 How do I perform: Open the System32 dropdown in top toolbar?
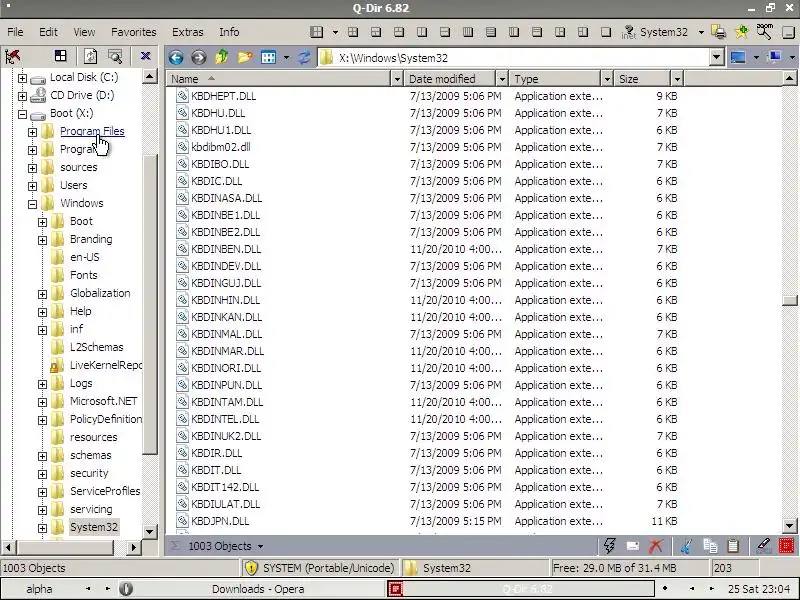coord(701,32)
